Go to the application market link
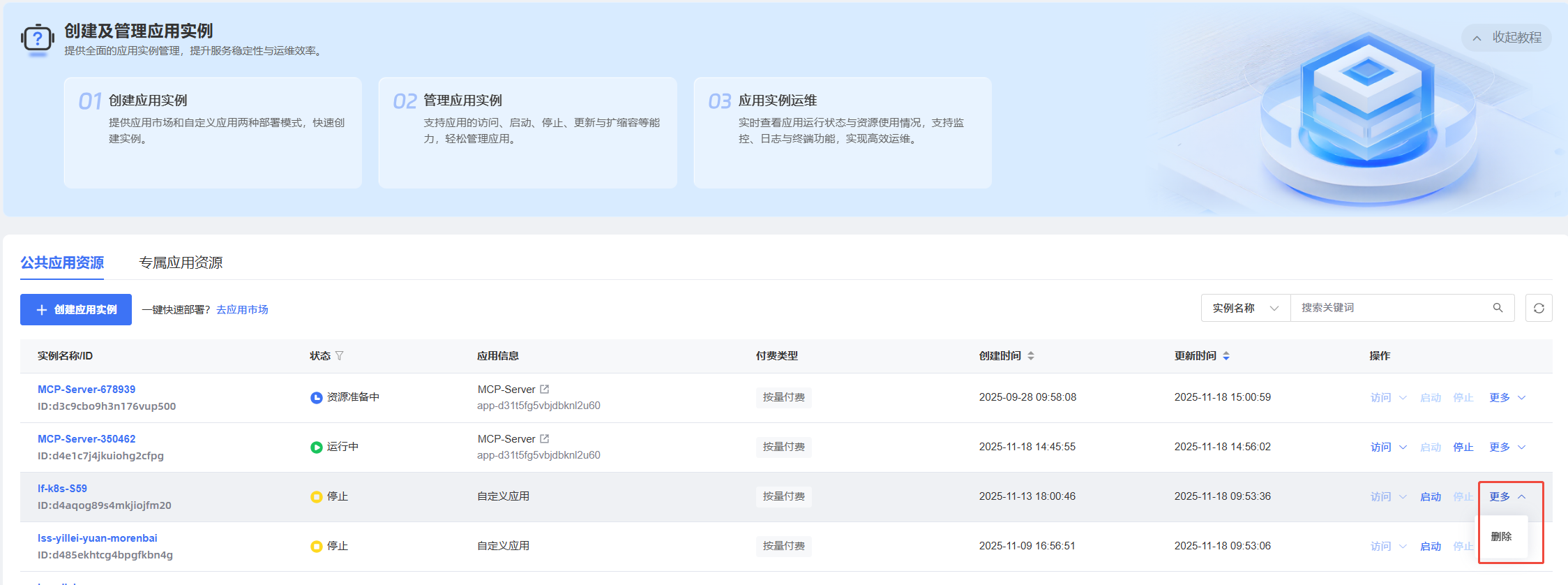 [242, 309]
